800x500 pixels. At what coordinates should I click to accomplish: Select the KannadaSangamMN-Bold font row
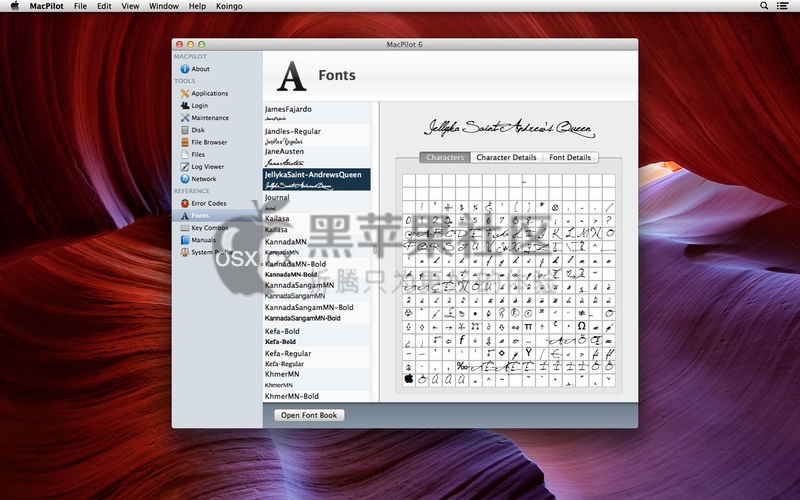tap(316, 312)
